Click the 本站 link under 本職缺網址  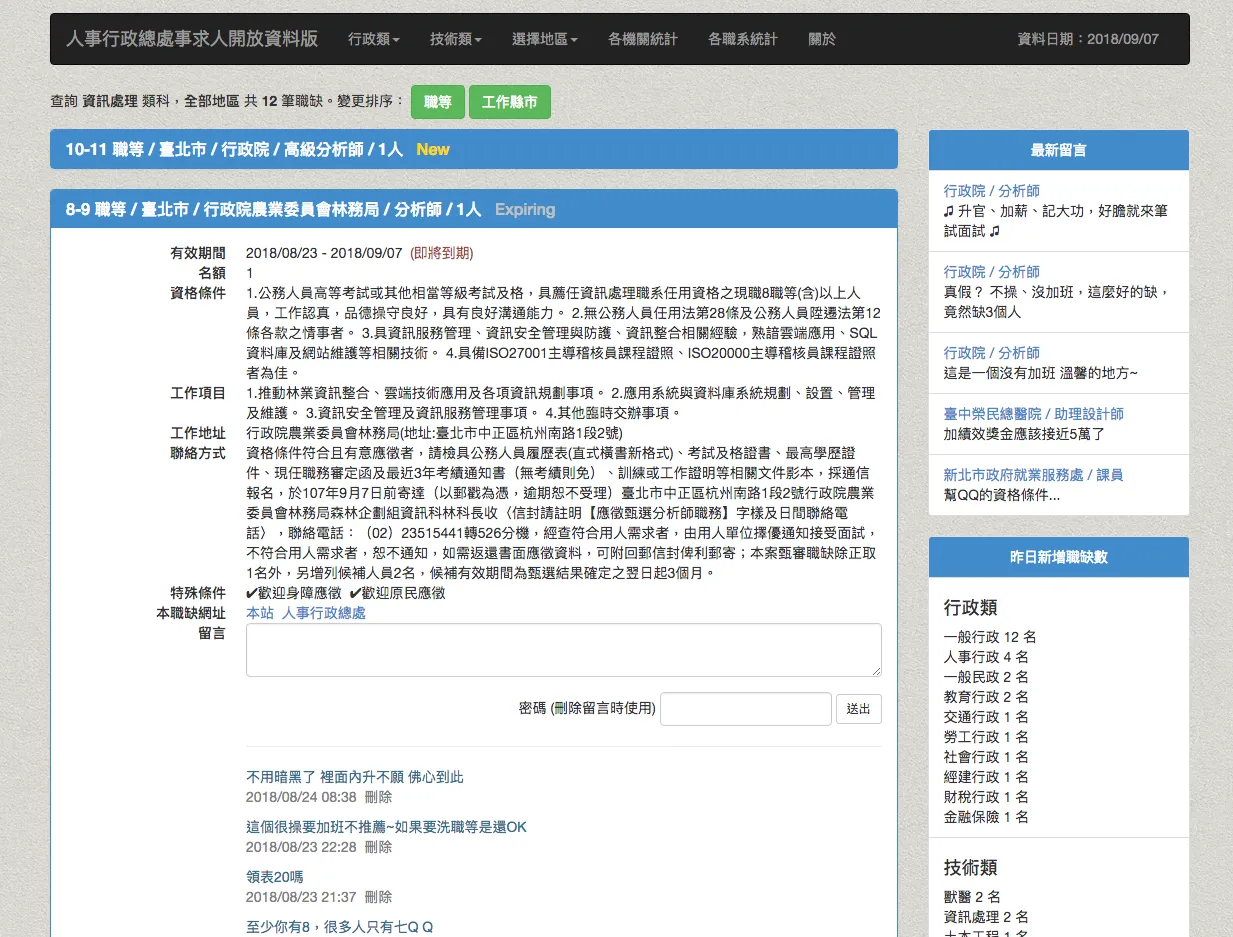click(x=257, y=611)
